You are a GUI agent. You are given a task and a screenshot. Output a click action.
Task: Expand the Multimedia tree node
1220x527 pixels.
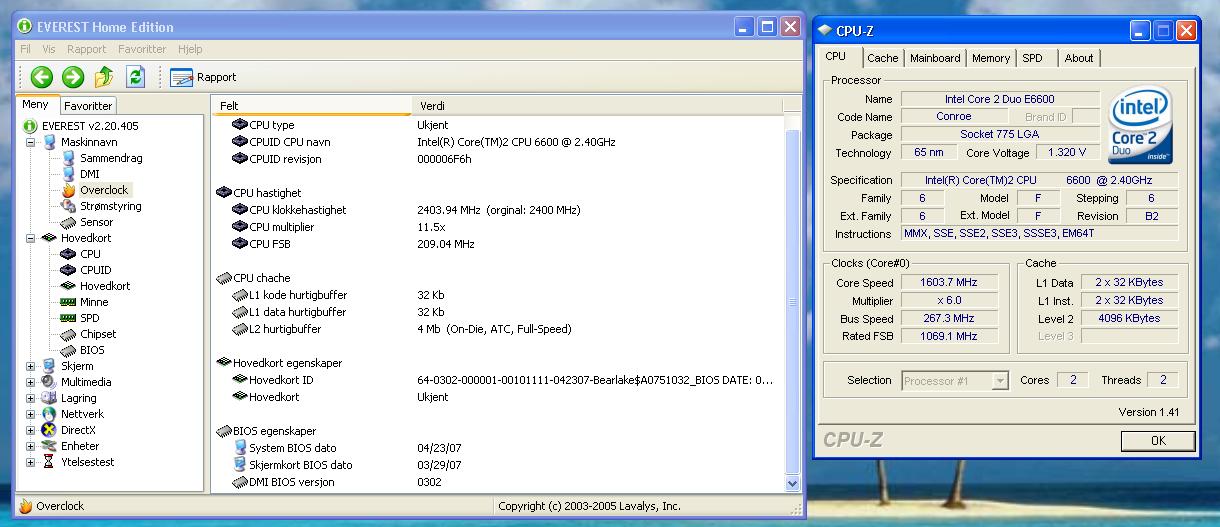tap(30, 382)
